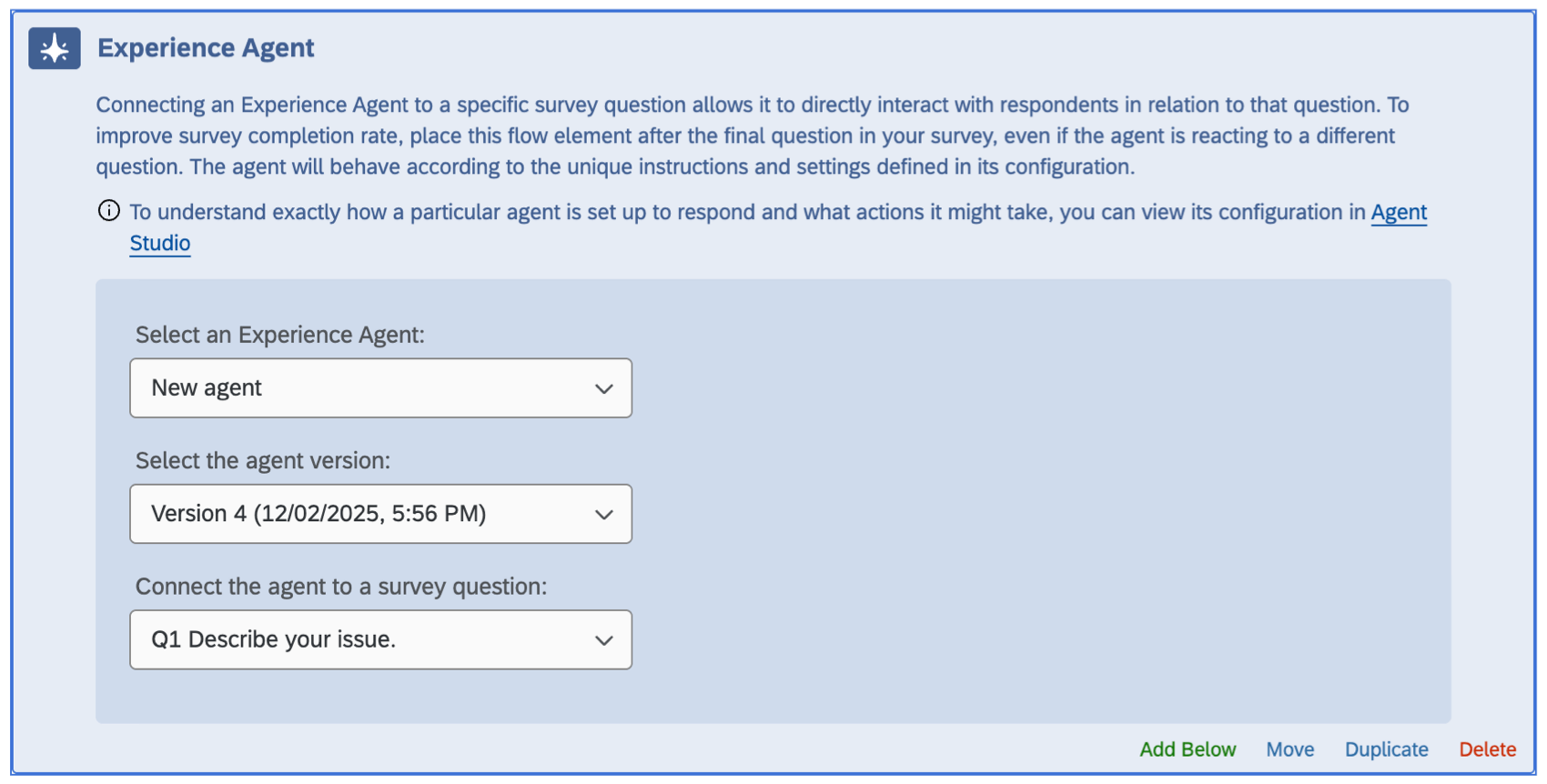Click the Duplicate button

coord(1385,749)
